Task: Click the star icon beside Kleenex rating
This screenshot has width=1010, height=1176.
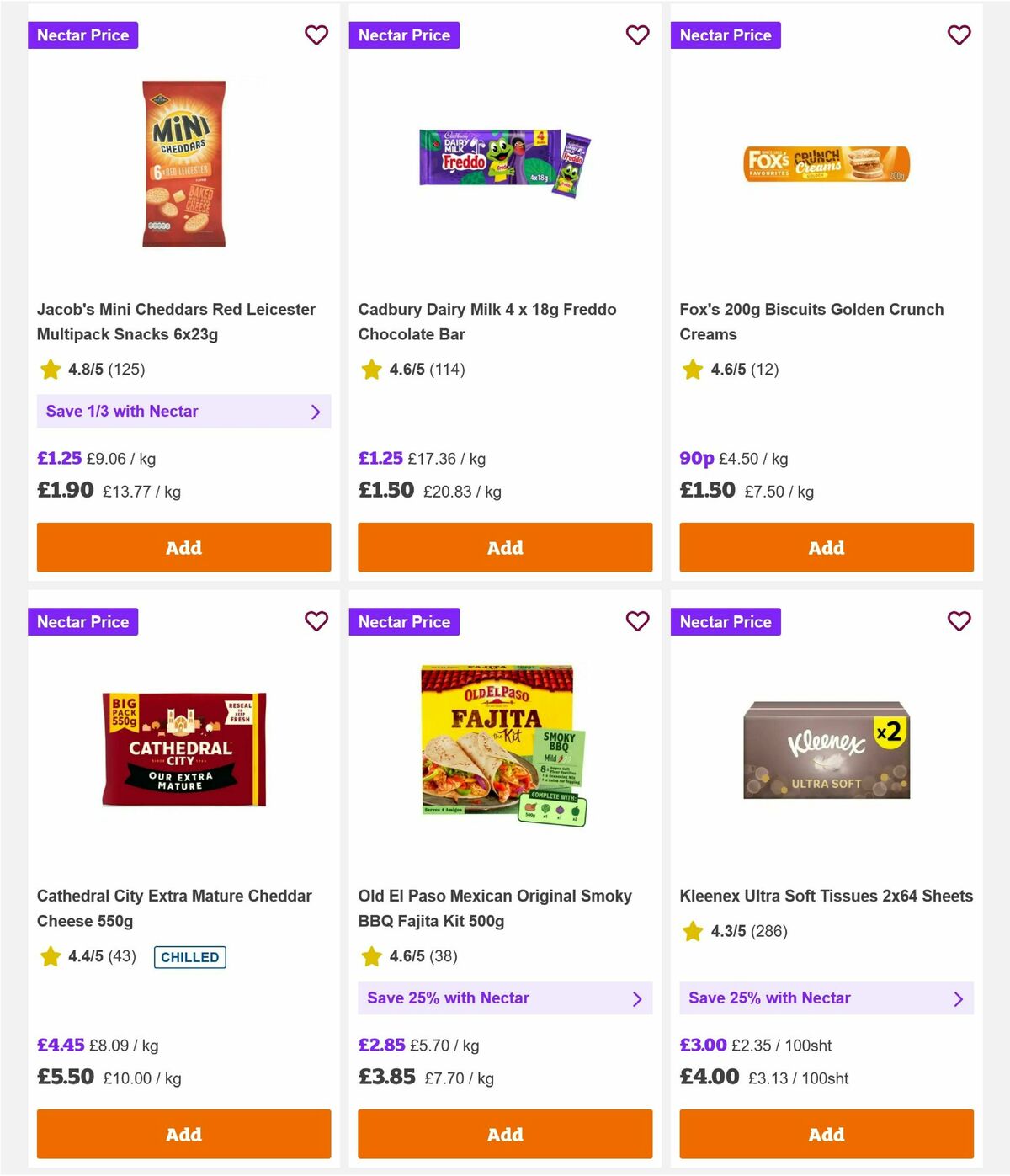Action: coord(693,931)
